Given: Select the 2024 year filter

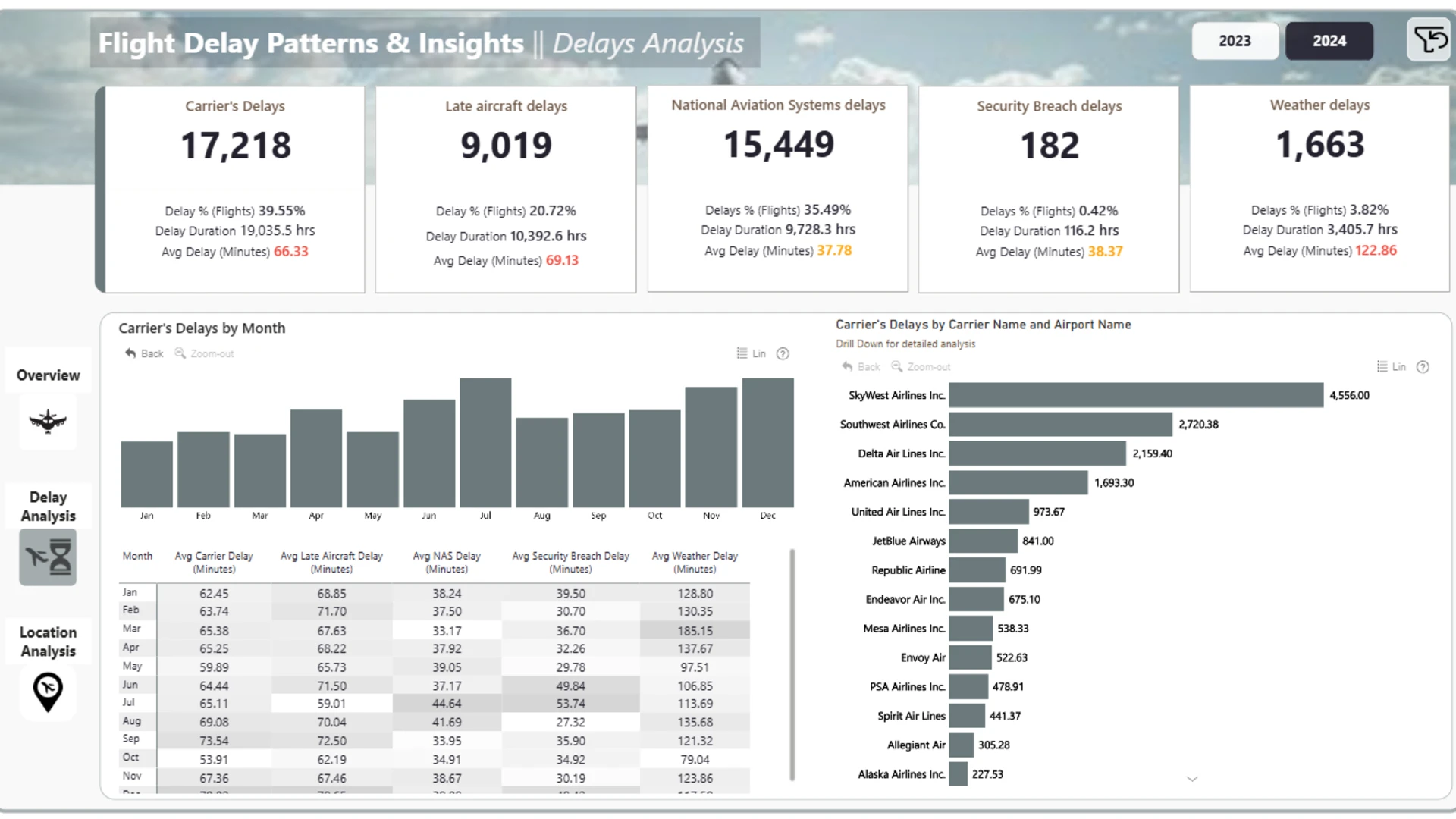Looking at the screenshot, I should (1329, 41).
